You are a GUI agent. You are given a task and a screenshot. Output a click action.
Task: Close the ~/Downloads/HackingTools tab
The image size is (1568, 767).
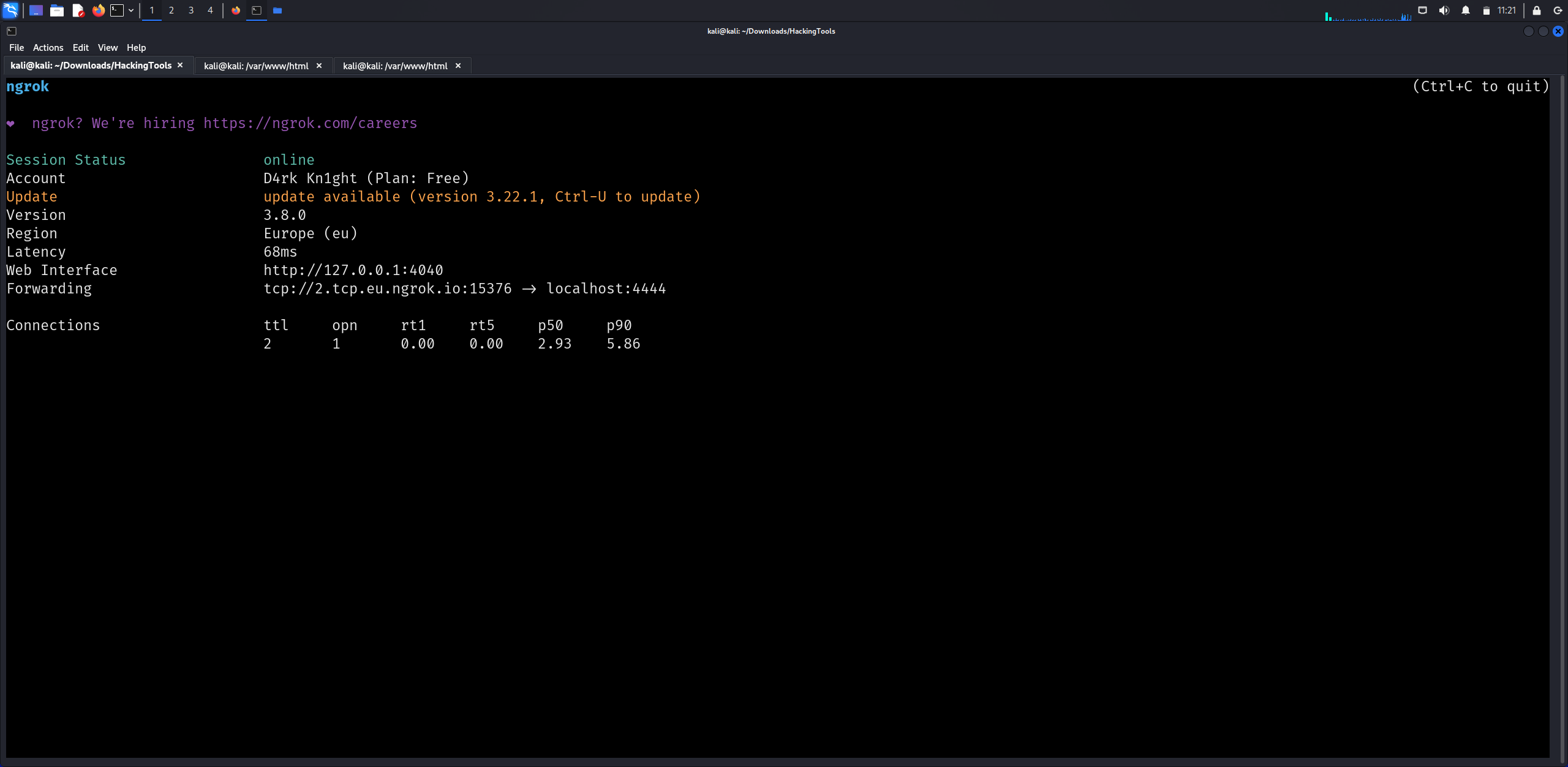(180, 66)
